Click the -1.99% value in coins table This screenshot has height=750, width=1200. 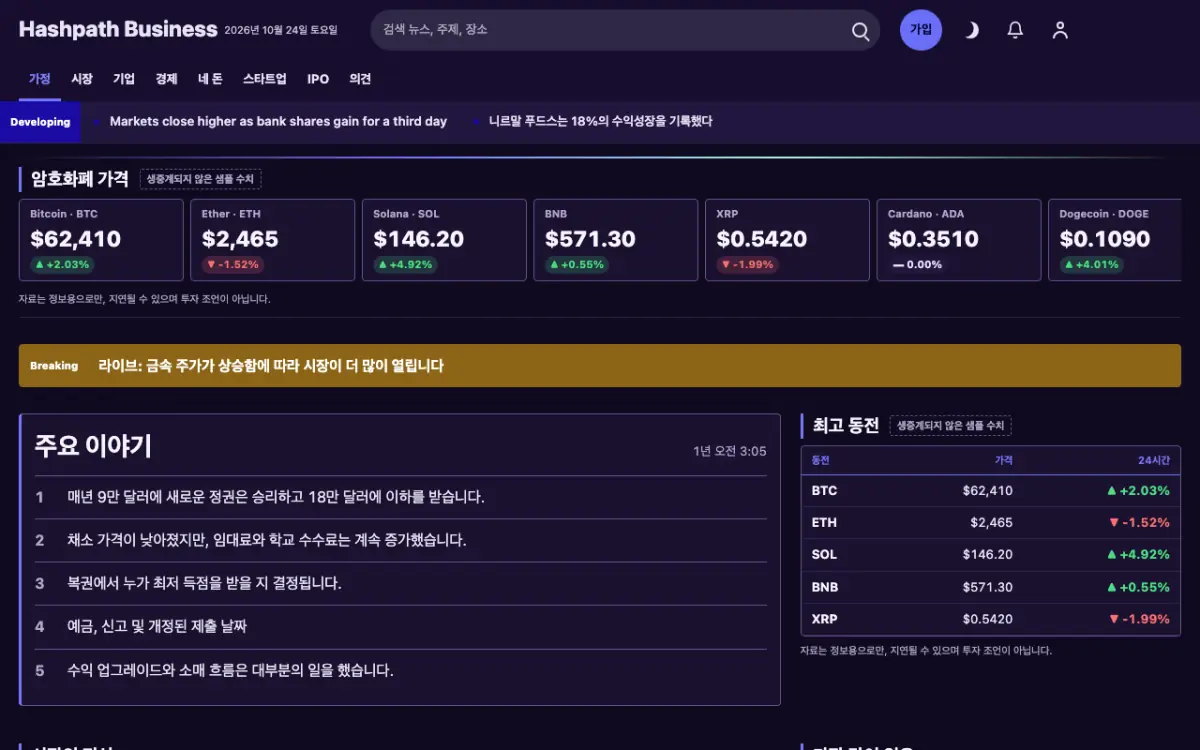click(x=1138, y=619)
